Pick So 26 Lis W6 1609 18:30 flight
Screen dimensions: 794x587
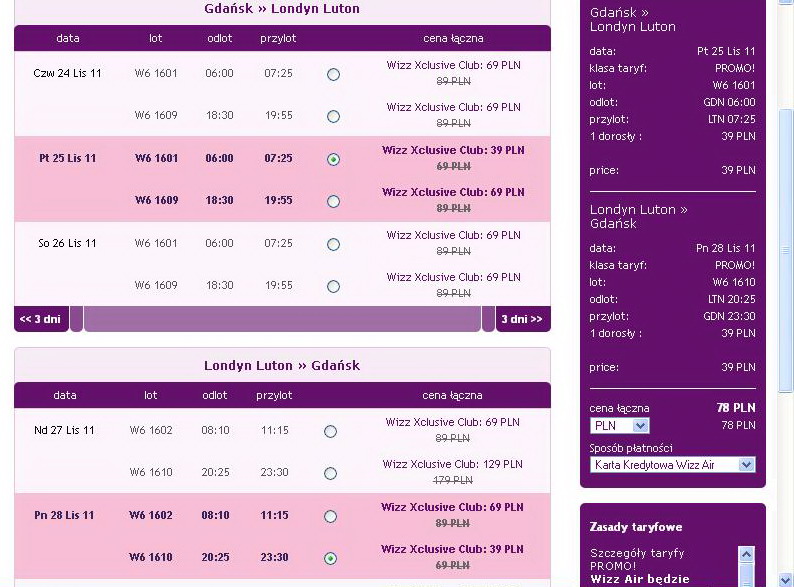333,287
